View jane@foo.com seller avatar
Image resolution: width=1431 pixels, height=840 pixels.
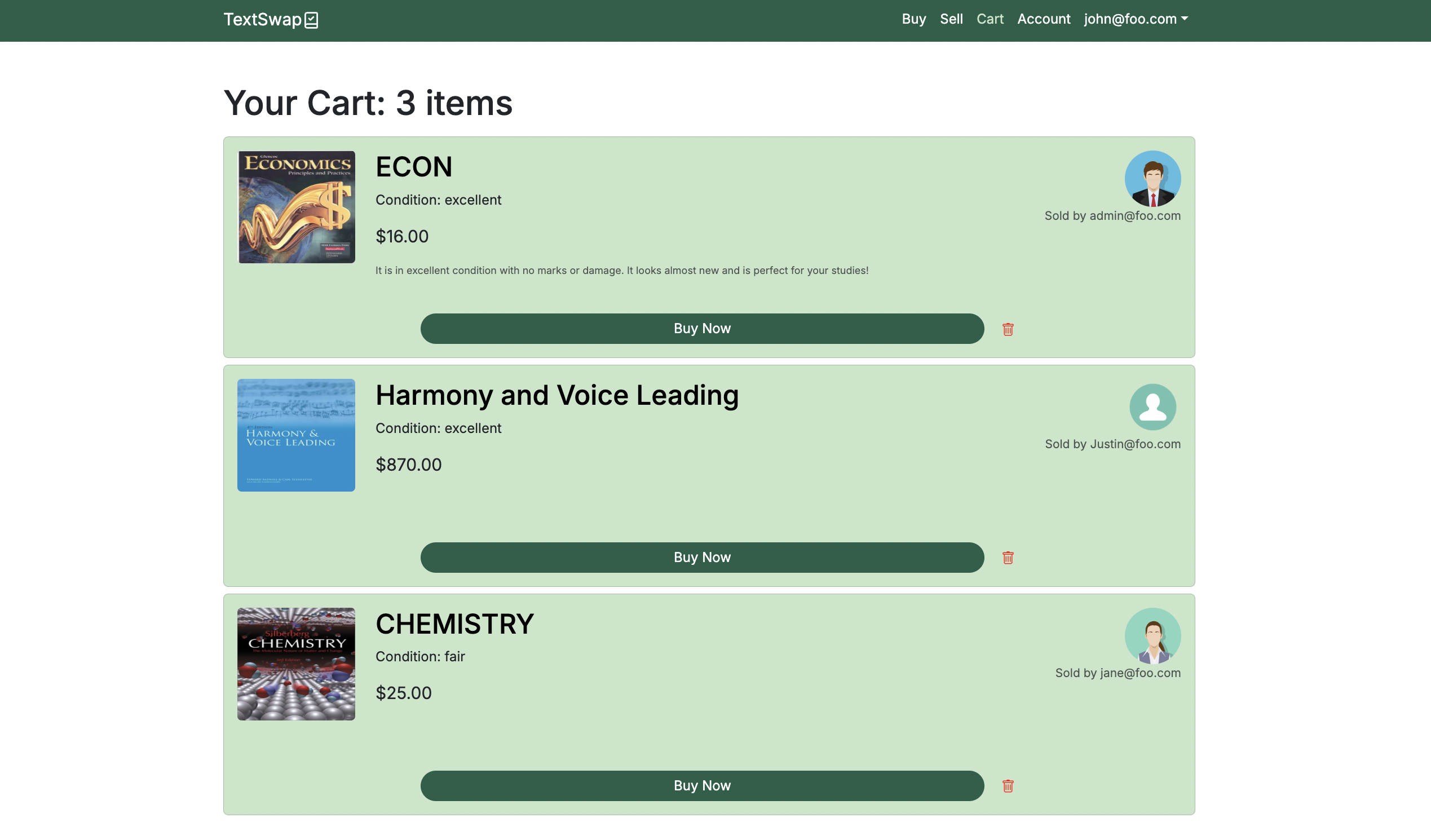pos(1152,635)
